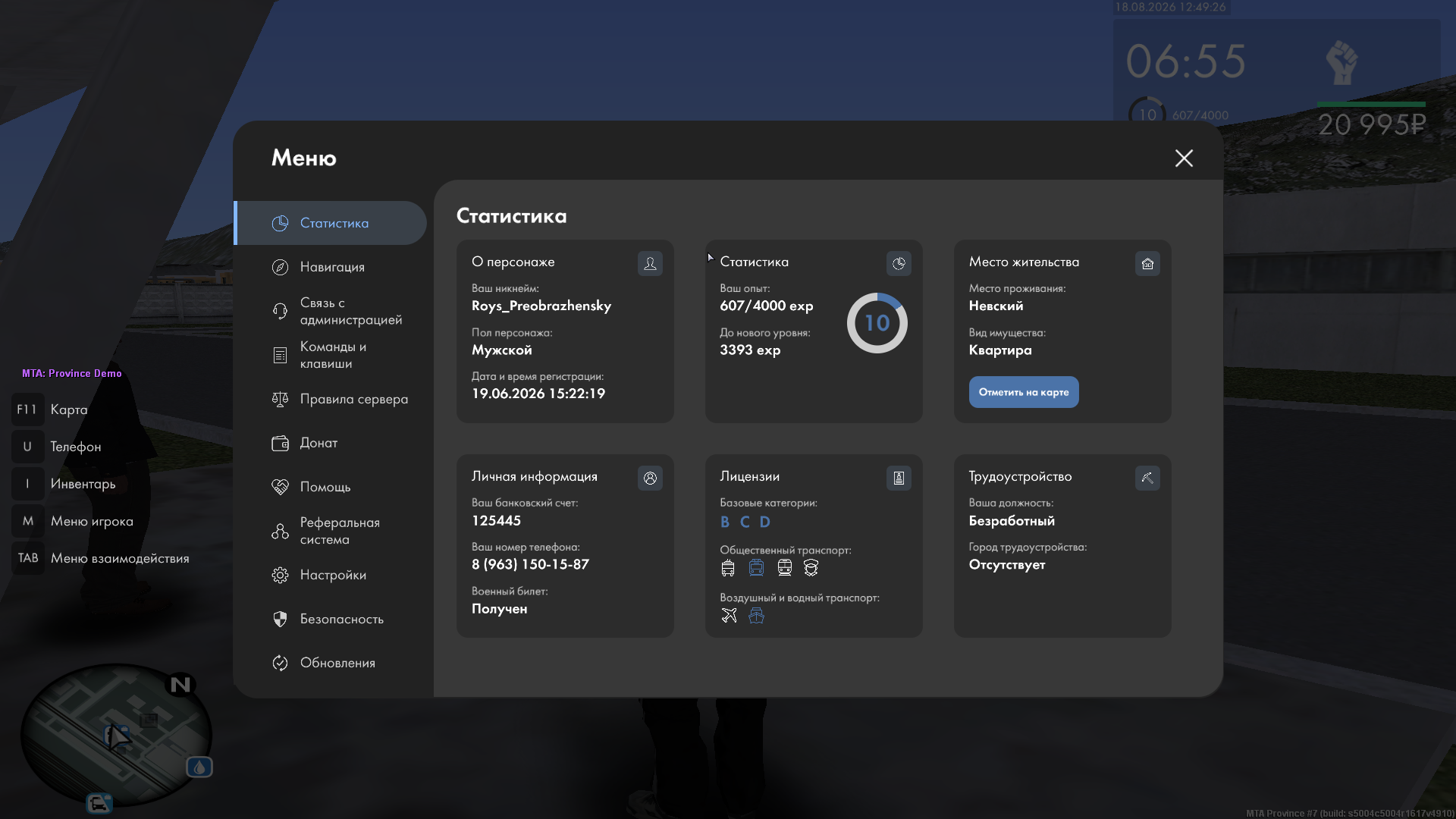The image size is (1456, 819).
Task: Click the airplane license icon
Action: [729, 615]
